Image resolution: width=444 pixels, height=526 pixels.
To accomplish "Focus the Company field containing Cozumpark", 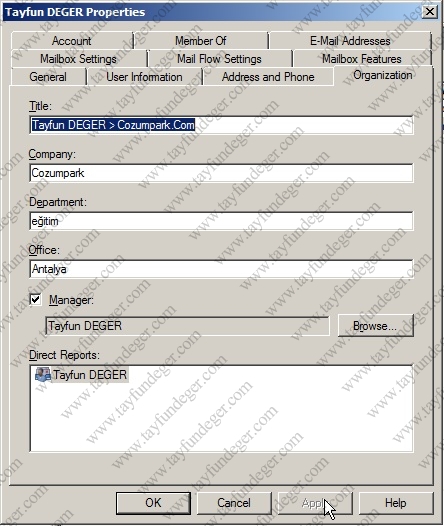I will coord(221,173).
